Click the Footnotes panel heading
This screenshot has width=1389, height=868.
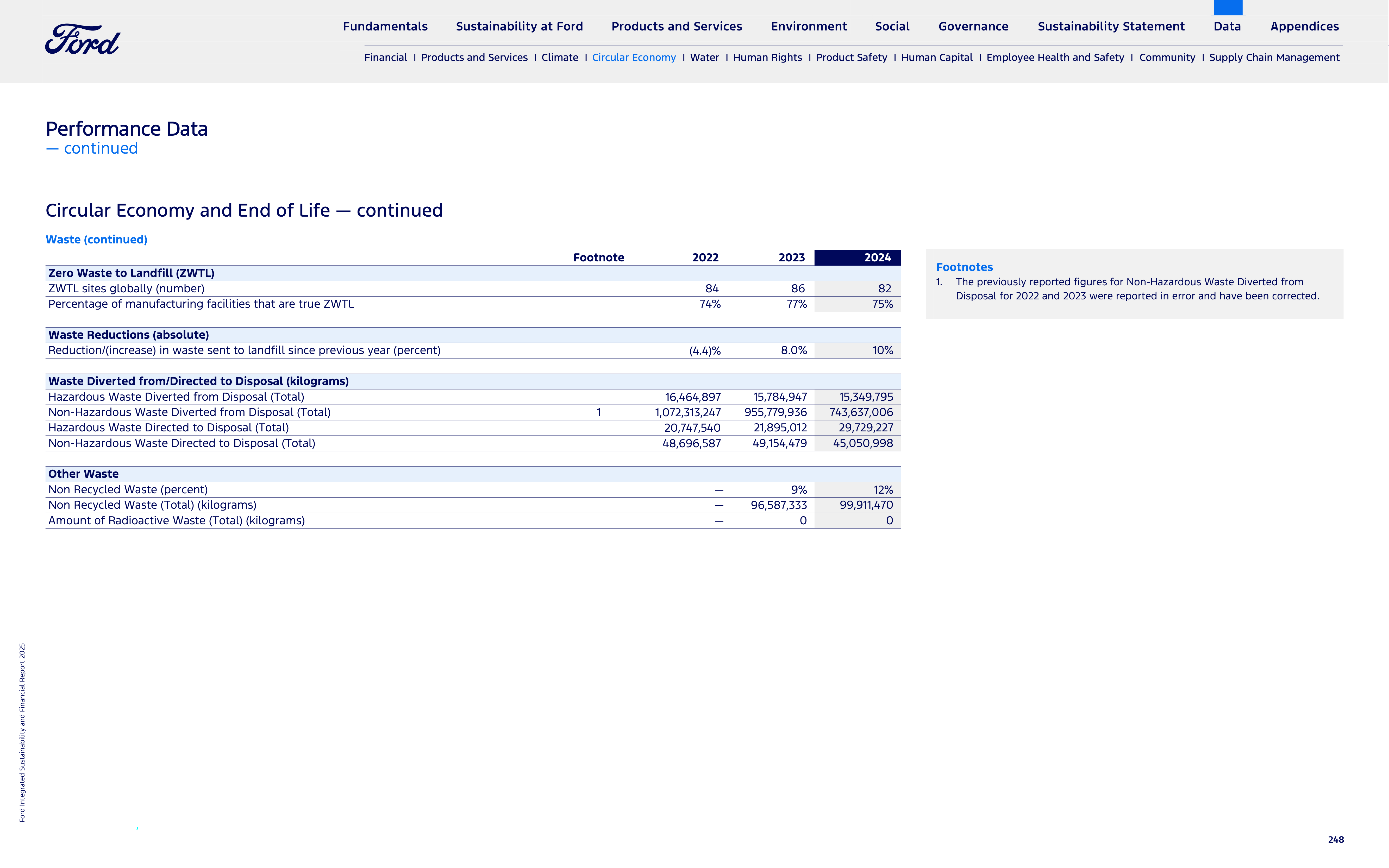(964, 267)
